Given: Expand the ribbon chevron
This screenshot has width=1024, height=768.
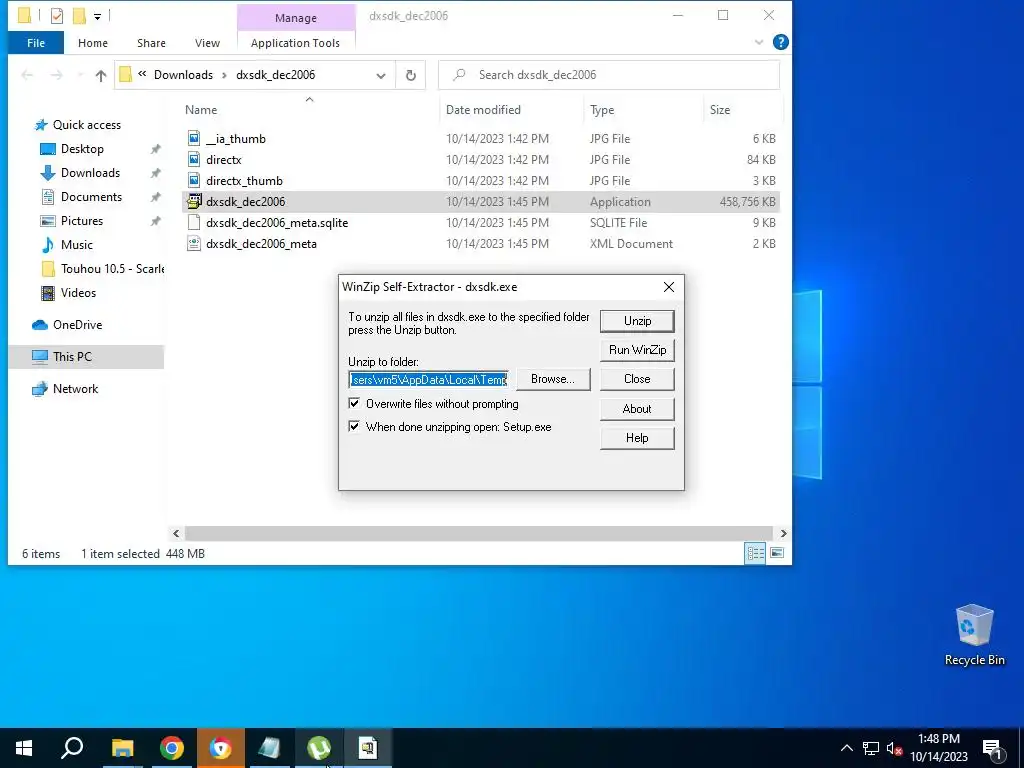Looking at the screenshot, I should coord(758,42).
